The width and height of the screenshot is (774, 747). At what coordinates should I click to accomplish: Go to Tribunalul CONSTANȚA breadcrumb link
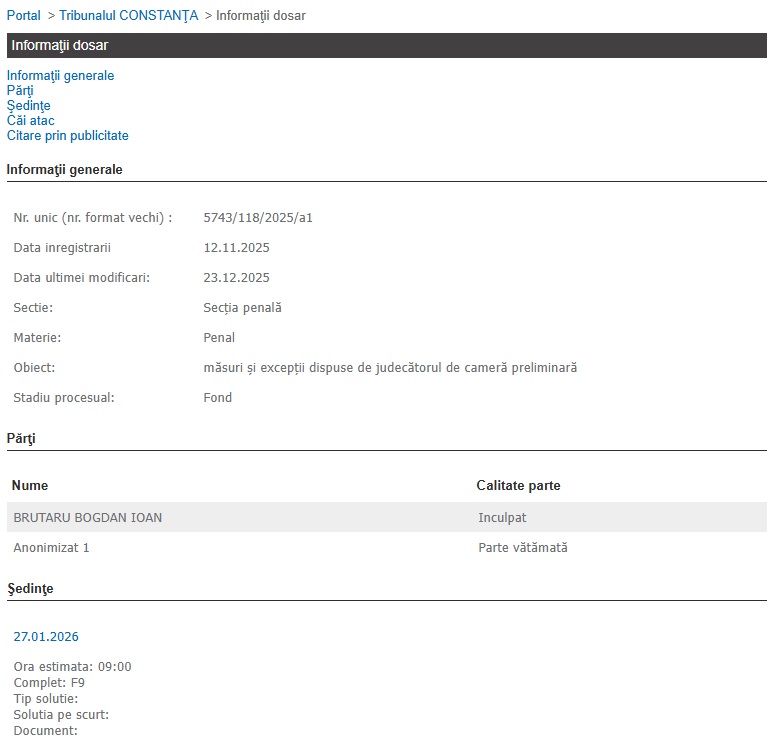click(129, 16)
